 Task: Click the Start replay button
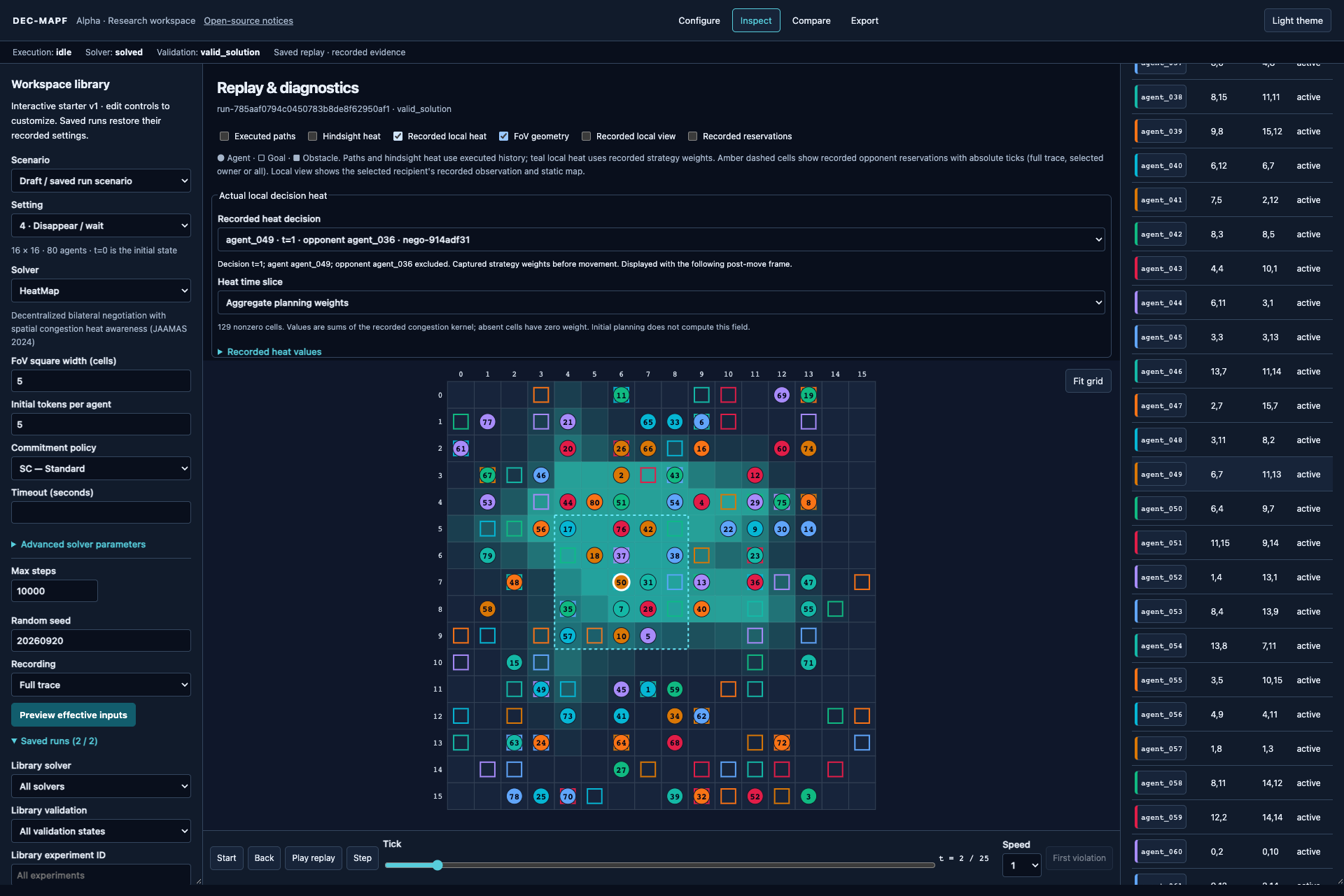click(x=226, y=858)
